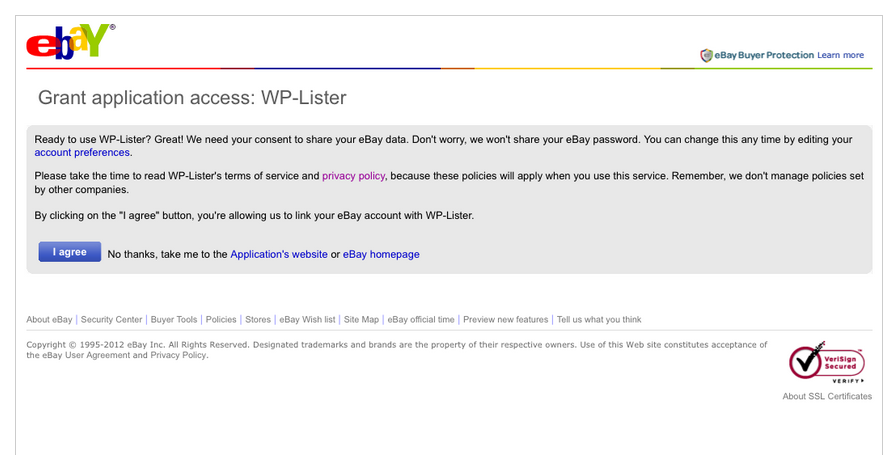The image size is (894, 455).
Task: Open the "About SSL Certificates" link
Action: point(827,396)
